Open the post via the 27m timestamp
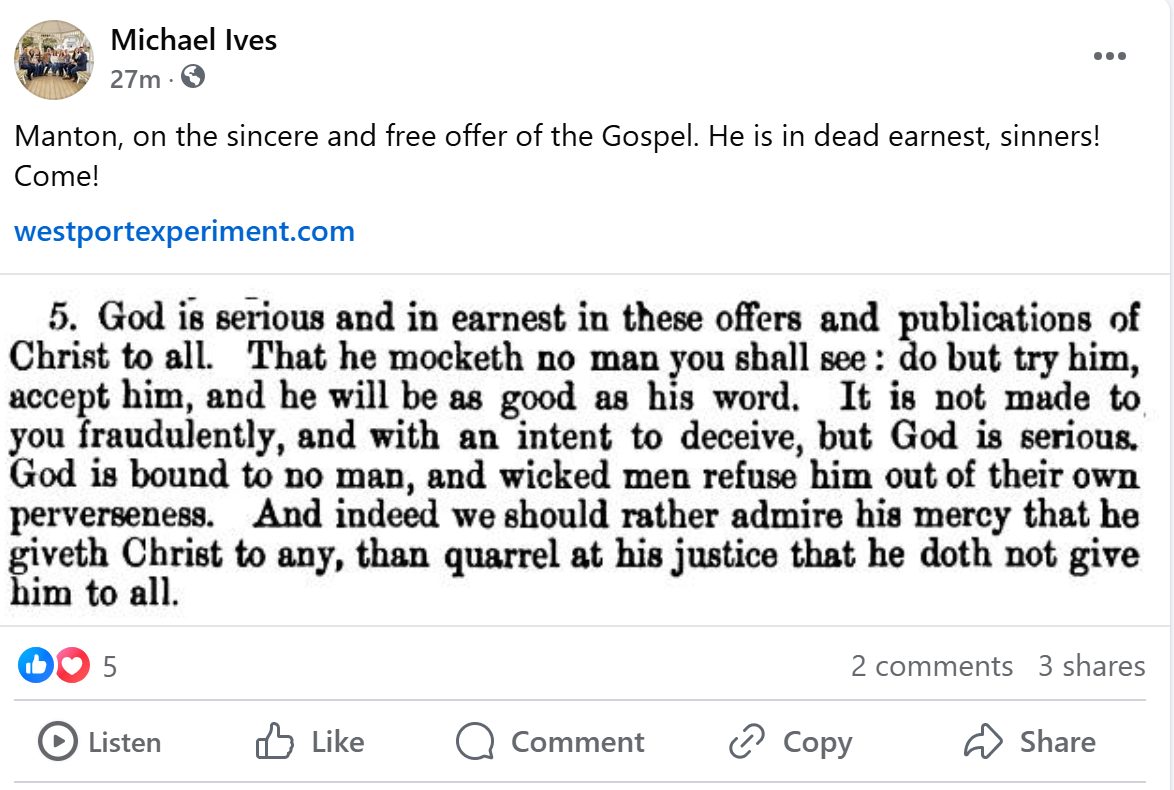Screen dimensions: 1174x790 point(134,78)
